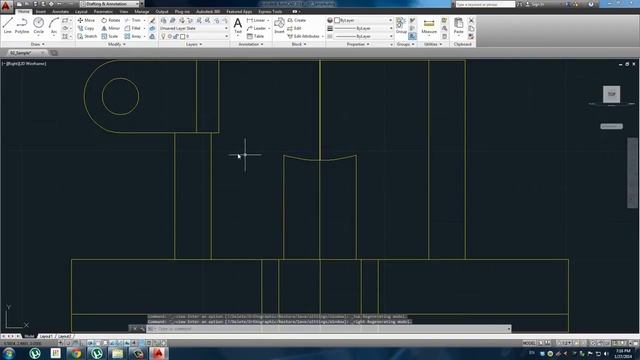Open the ByLayer linetype dropdown

point(363,36)
